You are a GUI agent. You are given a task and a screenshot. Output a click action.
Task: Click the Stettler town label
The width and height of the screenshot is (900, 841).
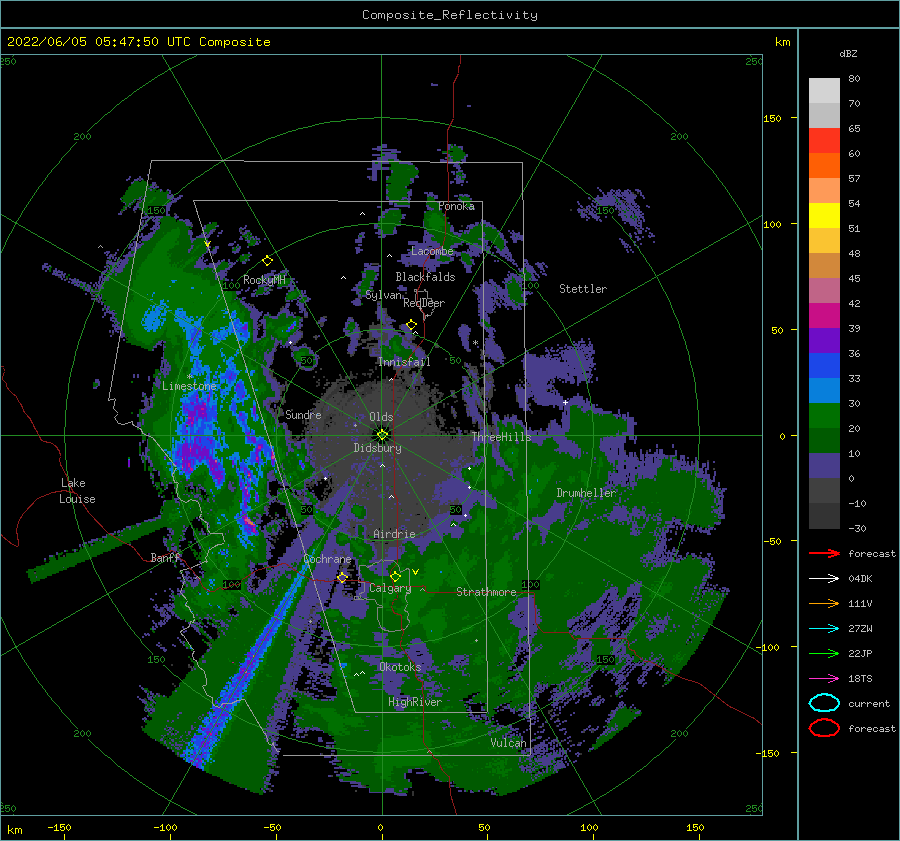click(583, 289)
